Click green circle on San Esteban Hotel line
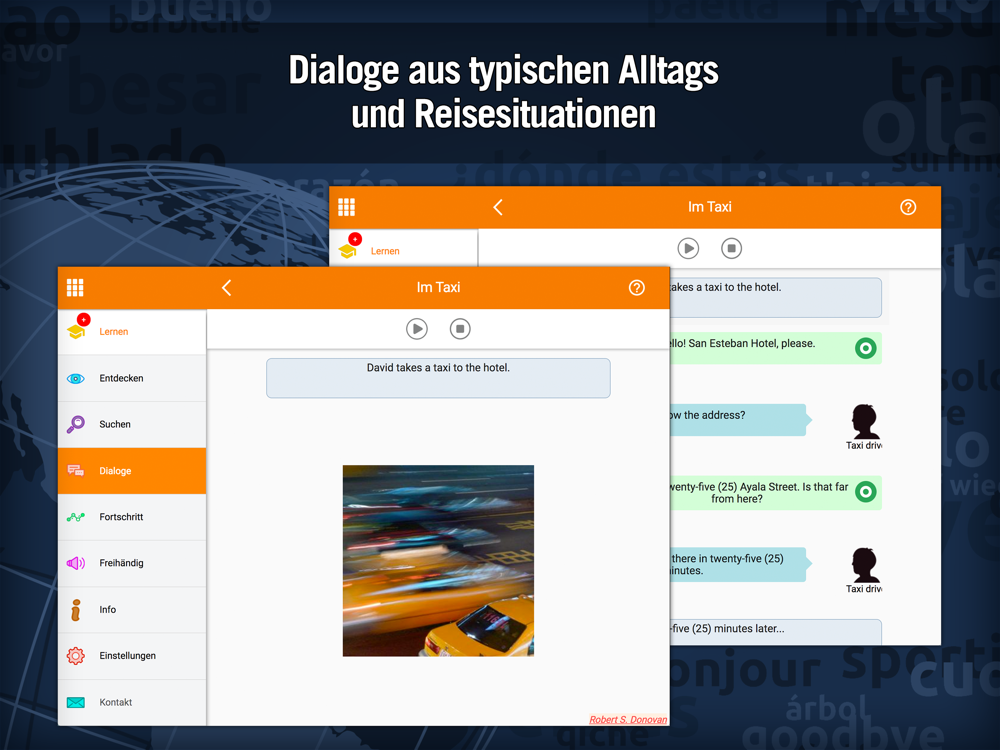Image resolution: width=1000 pixels, height=750 pixels. [865, 348]
